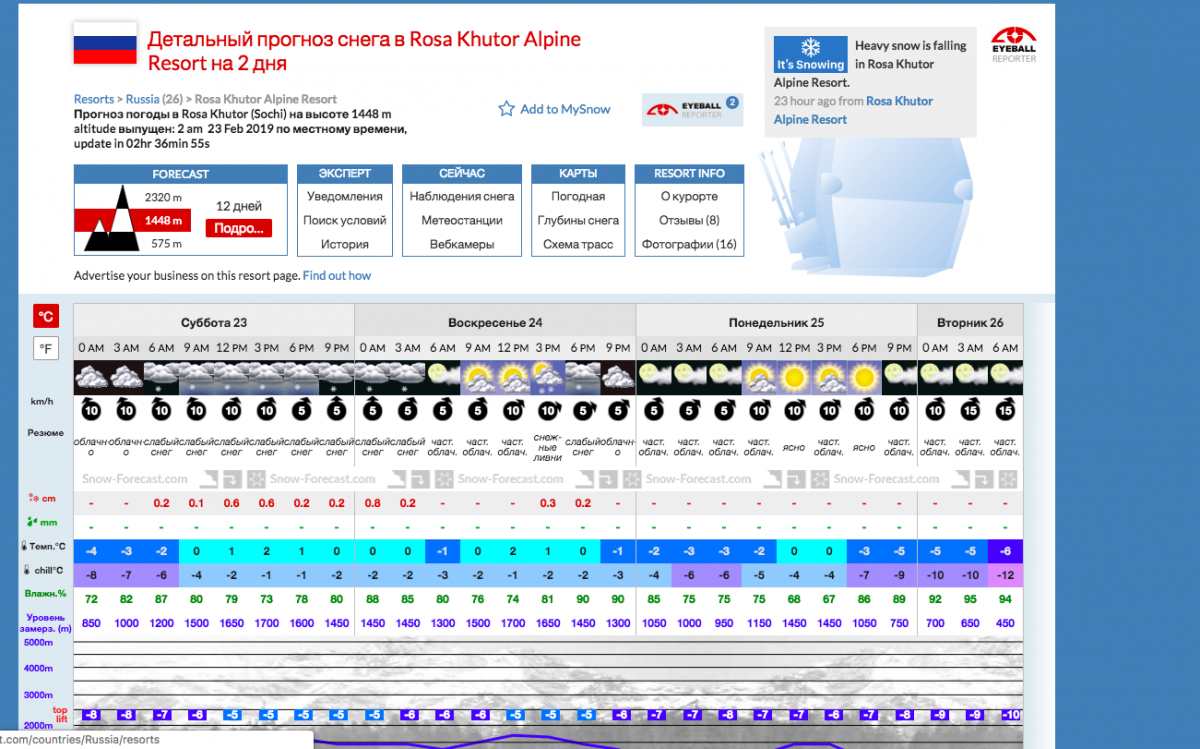Open the 12 дней forecast link
This screenshot has width=1200, height=749.
click(239, 206)
